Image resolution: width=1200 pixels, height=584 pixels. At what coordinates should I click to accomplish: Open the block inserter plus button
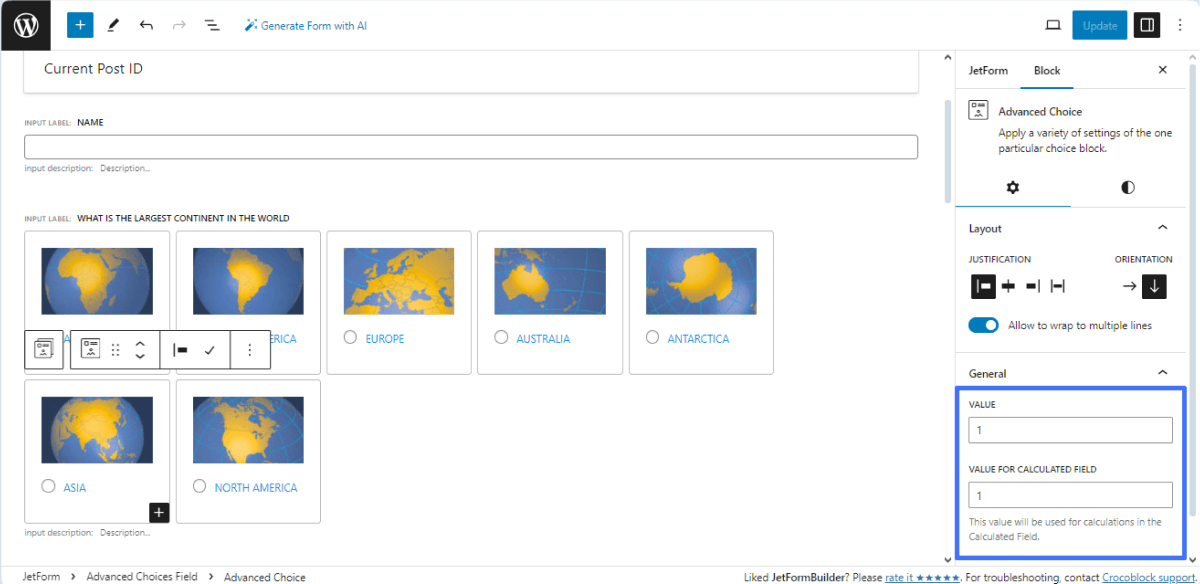80,25
